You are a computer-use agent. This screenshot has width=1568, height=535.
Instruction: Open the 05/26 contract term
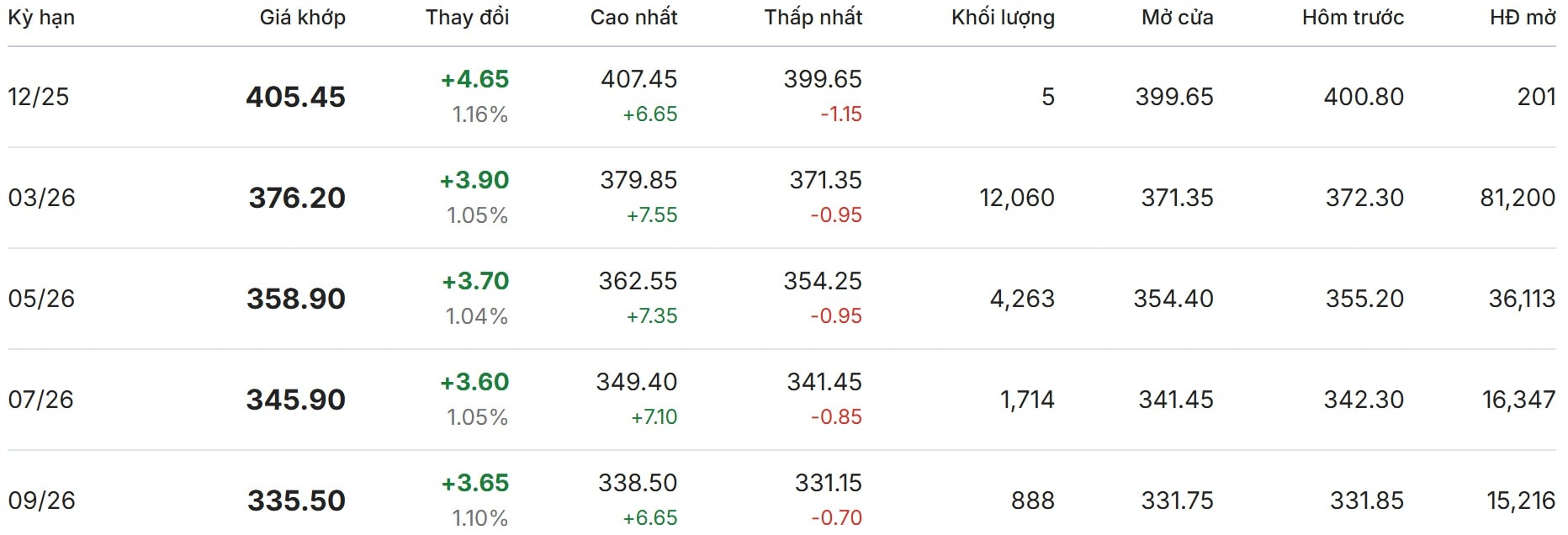coord(41,299)
